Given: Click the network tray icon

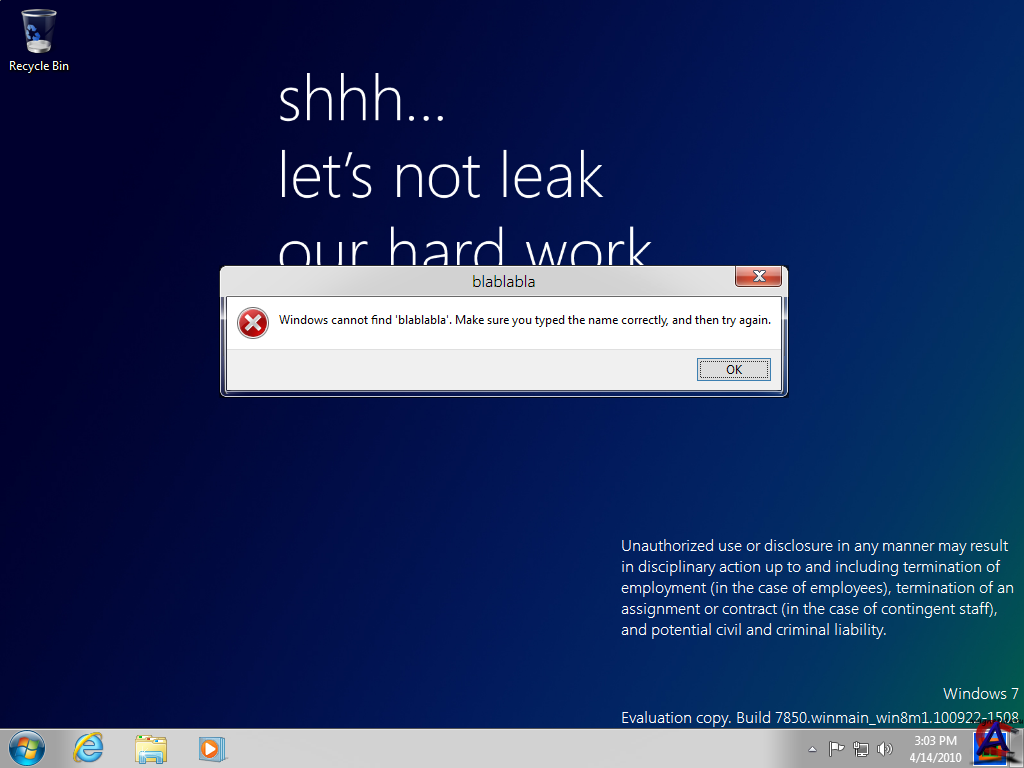Looking at the screenshot, I should [860, 749].
